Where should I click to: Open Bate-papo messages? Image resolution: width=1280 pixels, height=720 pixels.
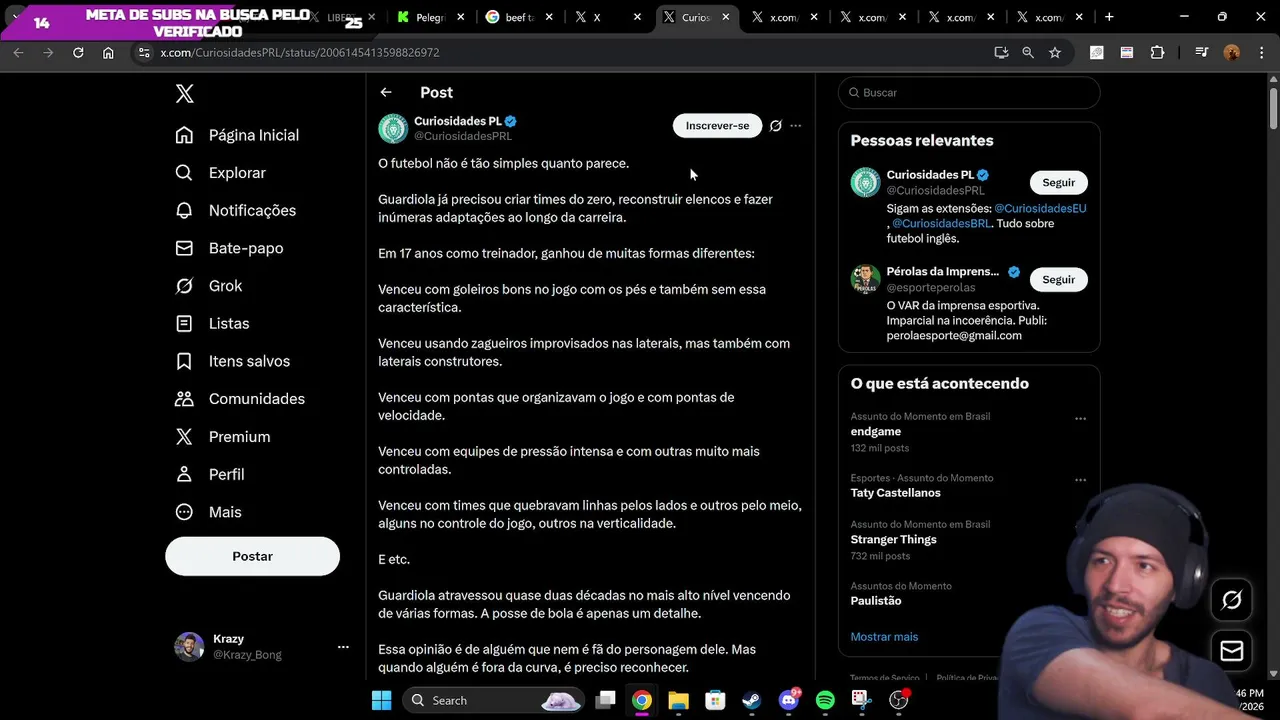[x=229, y=248]
